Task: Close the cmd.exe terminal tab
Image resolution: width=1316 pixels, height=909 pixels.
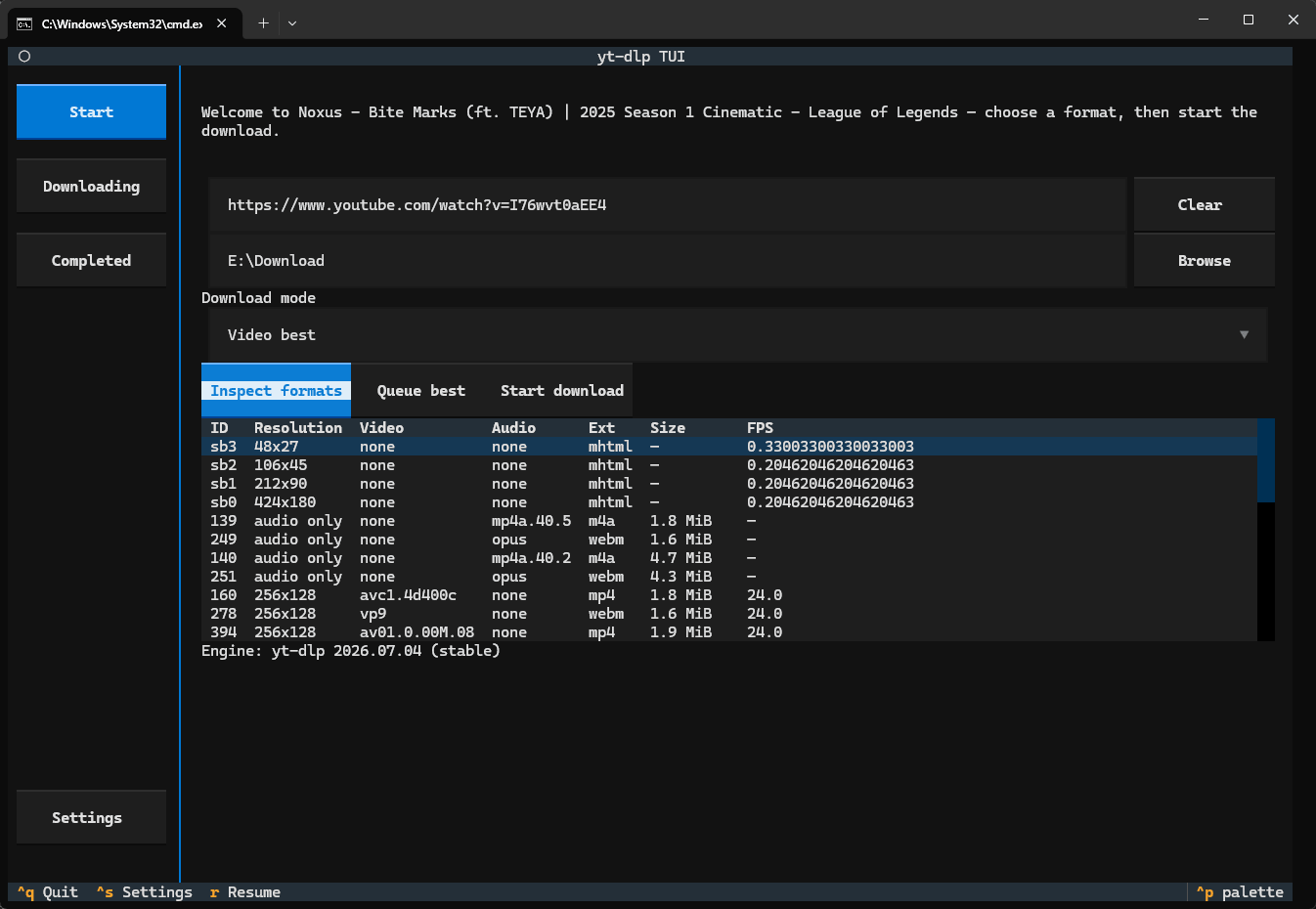Action: 222,23
